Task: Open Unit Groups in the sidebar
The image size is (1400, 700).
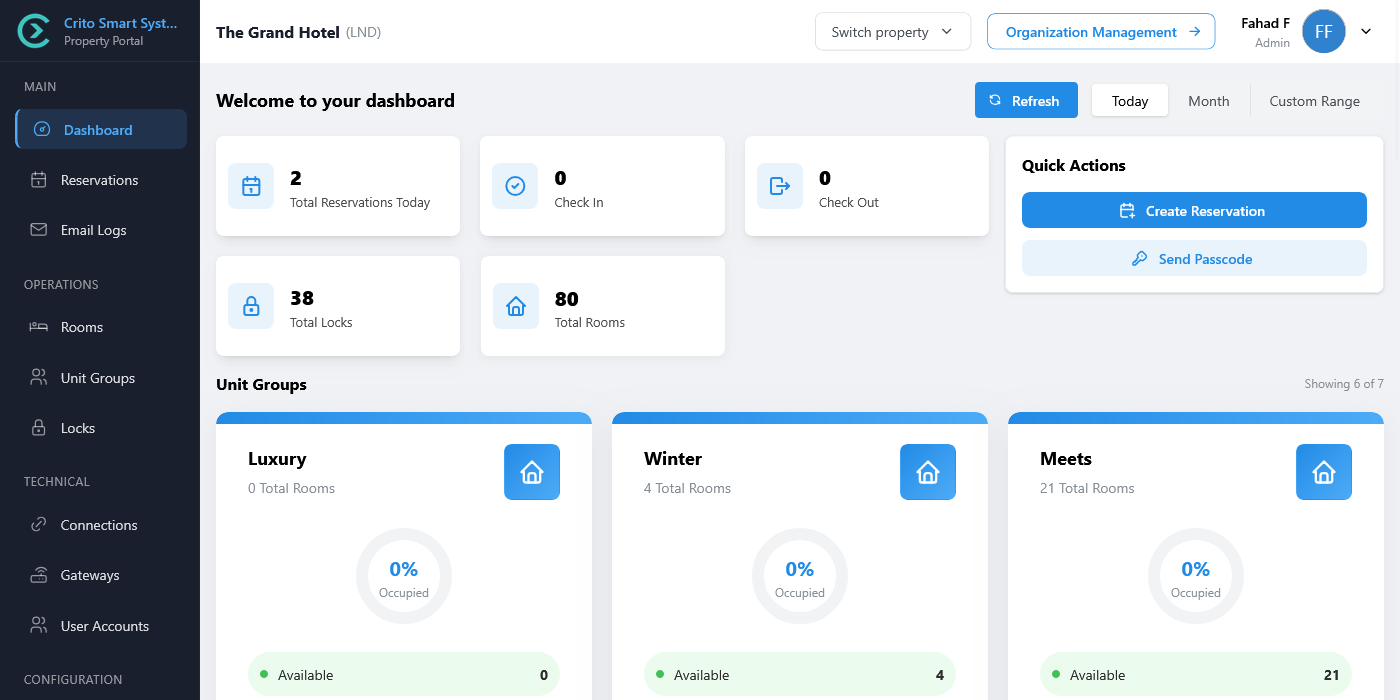Action: click(101, 378)
